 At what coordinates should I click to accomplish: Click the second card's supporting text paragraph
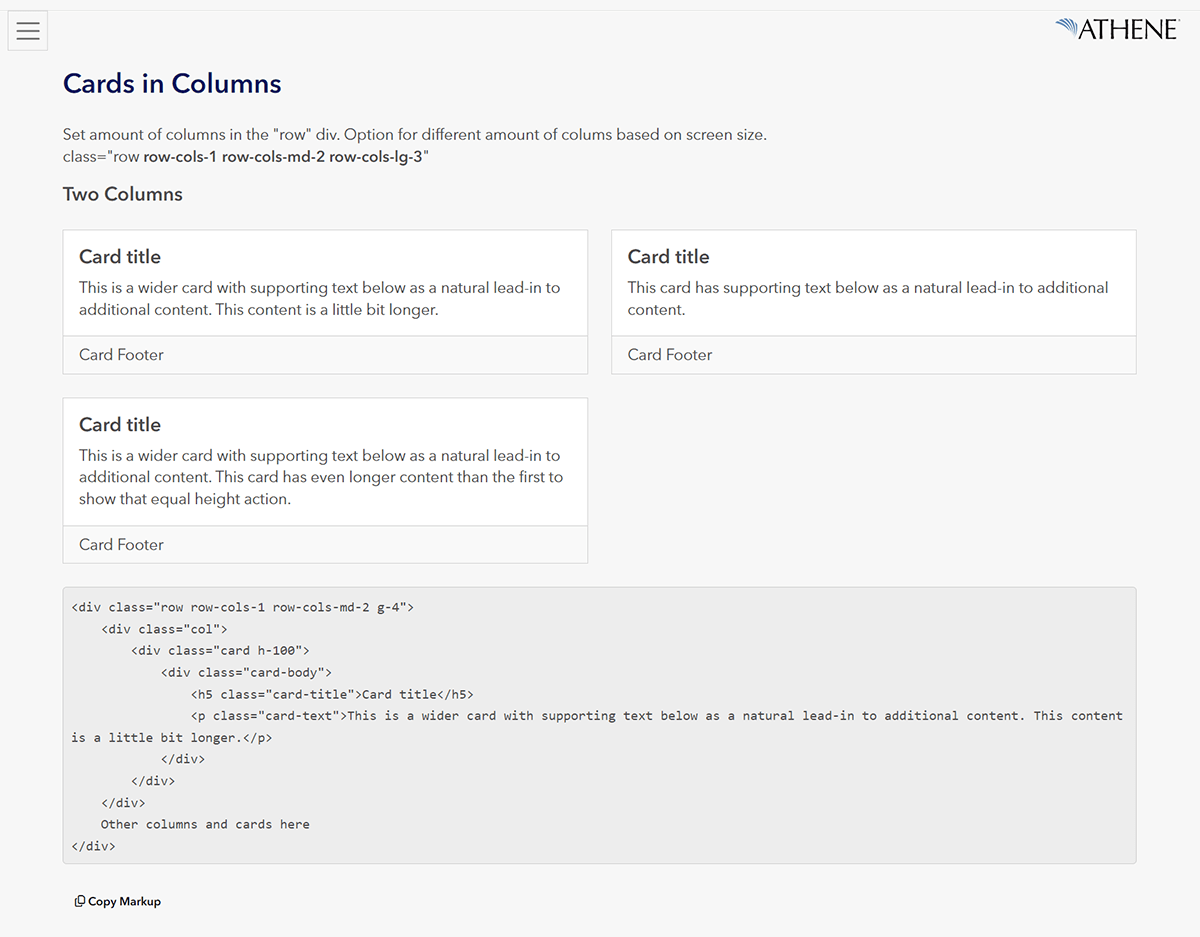[x=867, y=298]
